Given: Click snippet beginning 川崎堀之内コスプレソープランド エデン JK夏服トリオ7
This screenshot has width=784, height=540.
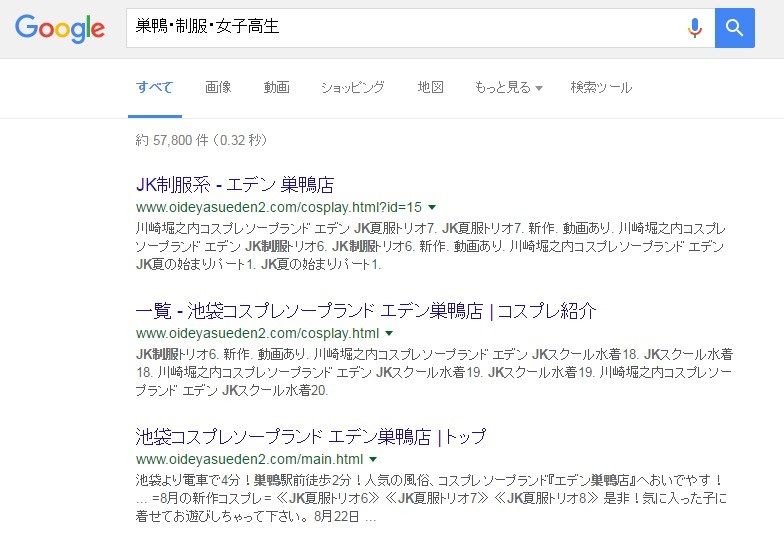Looking at the screenshot, I should [x=430, y=246].
